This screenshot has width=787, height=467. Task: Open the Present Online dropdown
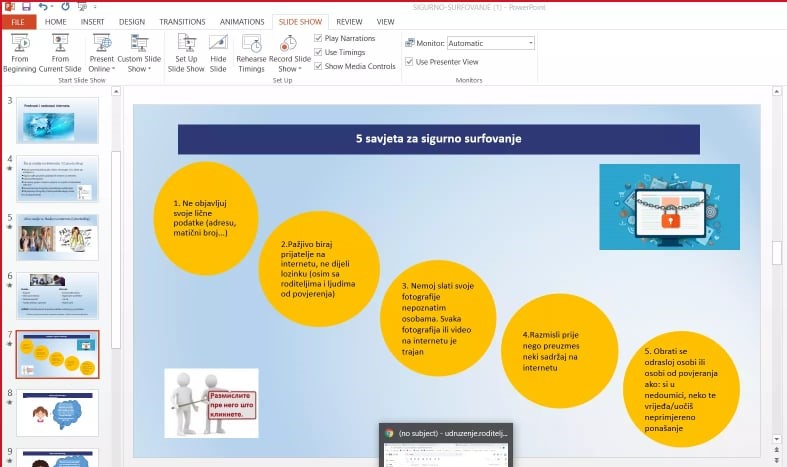(x=103, y=52)
